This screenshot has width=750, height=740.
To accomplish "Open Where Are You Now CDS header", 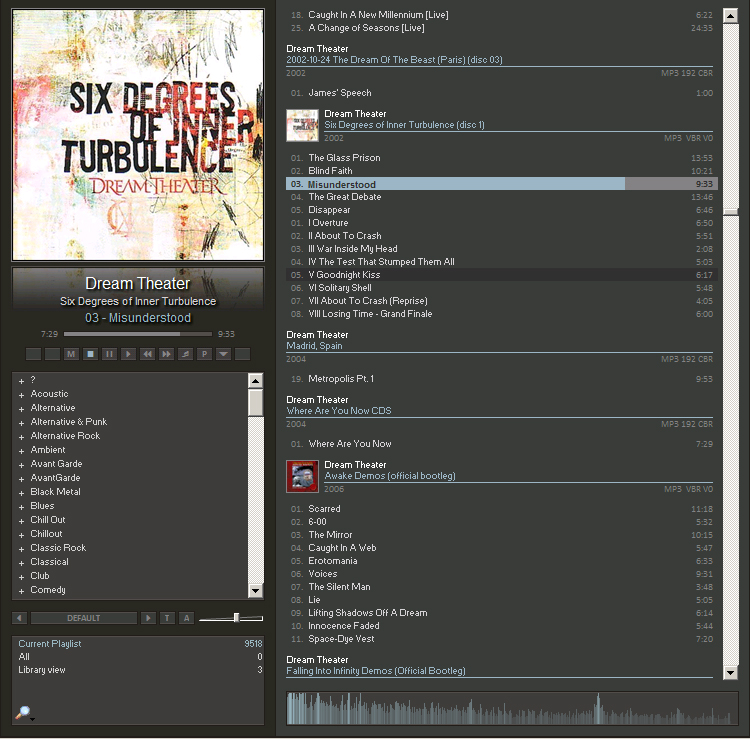I will pyautogui.click(x=339, y=411).
